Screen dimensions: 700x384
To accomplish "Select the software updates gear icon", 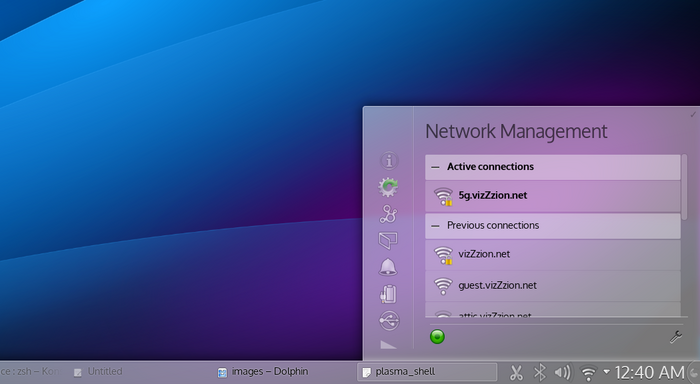I will point(388,187).
